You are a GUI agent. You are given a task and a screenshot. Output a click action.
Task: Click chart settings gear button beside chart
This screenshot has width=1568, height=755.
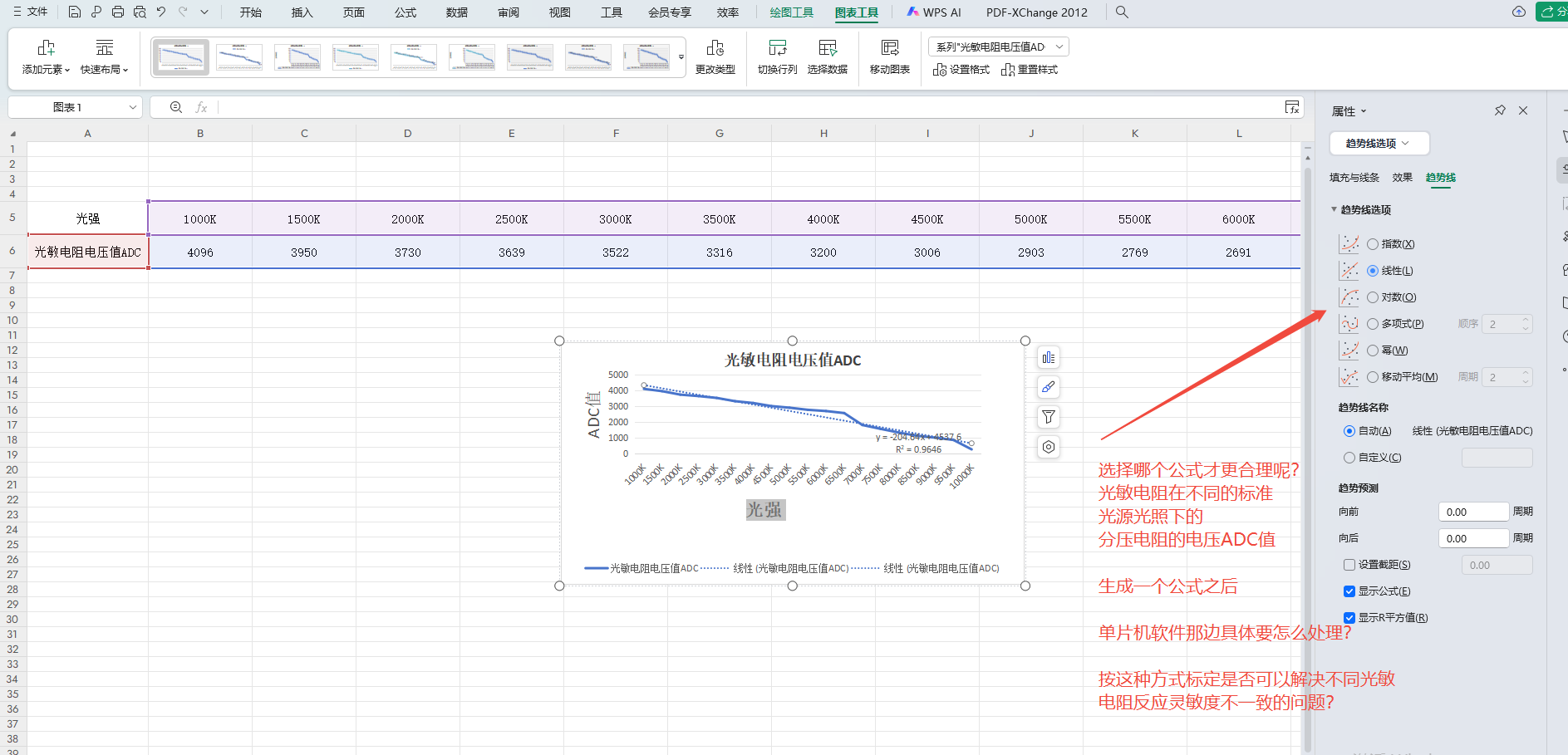click(x=1049, y=447)
